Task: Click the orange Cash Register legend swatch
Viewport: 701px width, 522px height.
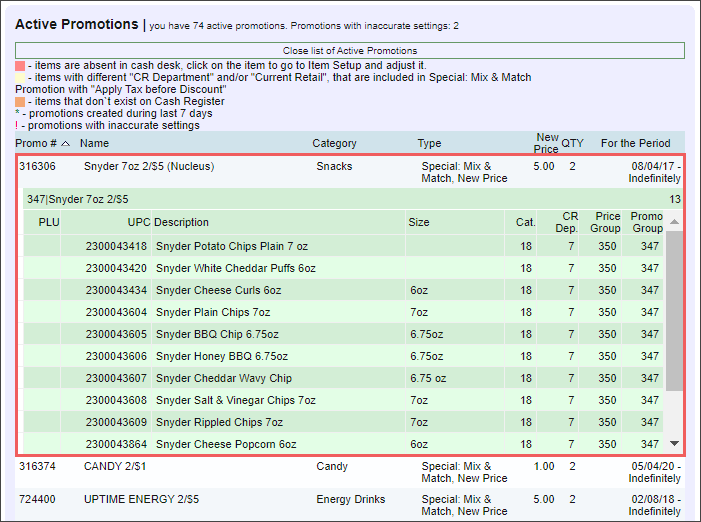Action: [20, 101]
